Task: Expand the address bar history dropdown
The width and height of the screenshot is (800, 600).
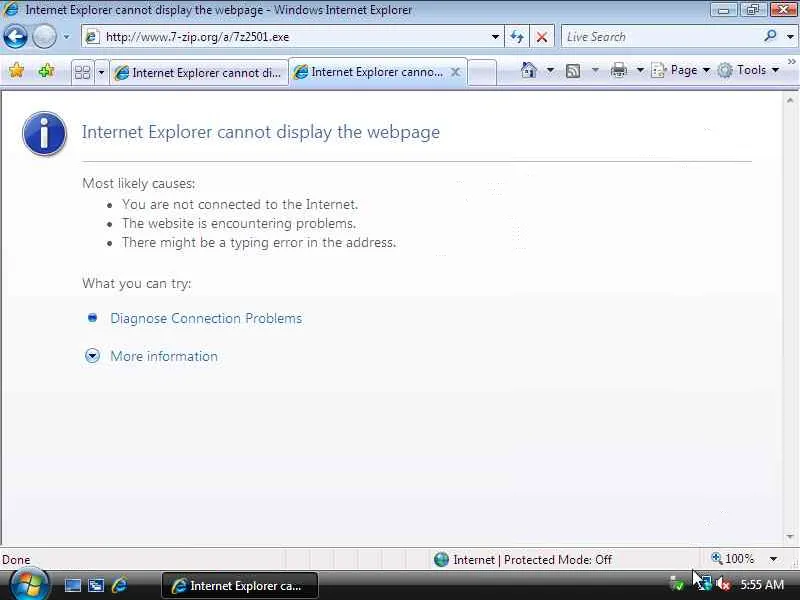Action: coord(495,37)
